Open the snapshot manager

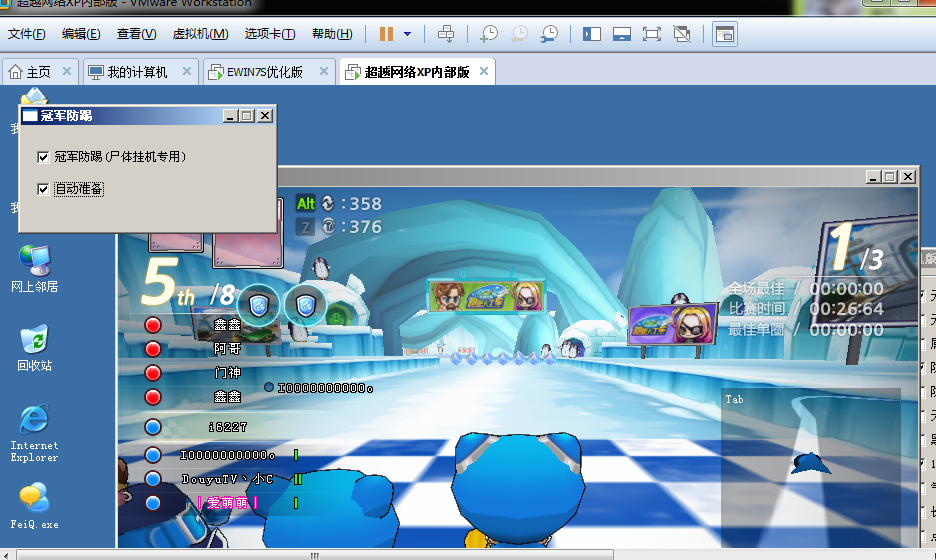tap(549, 34)
